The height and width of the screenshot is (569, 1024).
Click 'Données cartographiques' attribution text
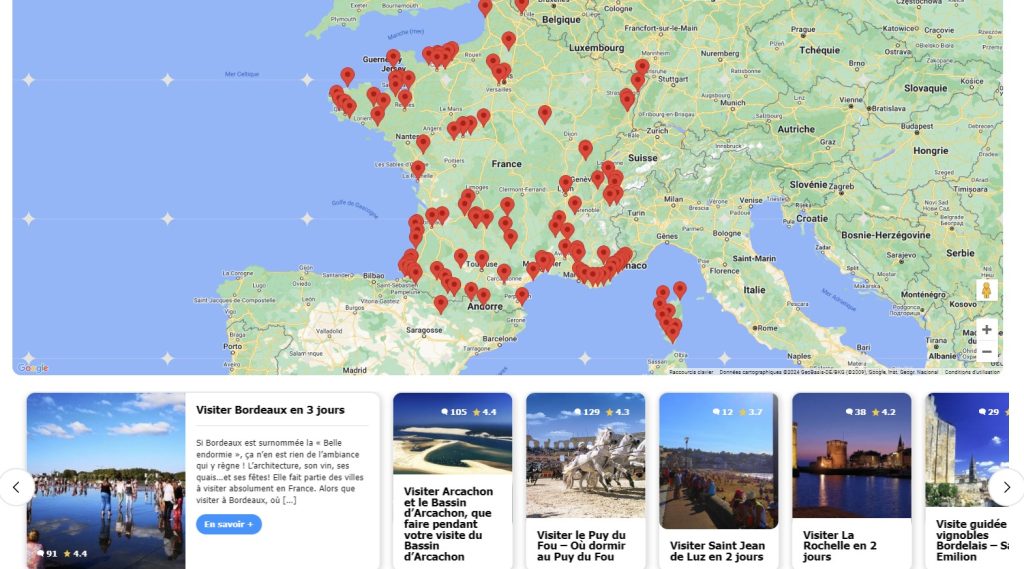point(828,372)
